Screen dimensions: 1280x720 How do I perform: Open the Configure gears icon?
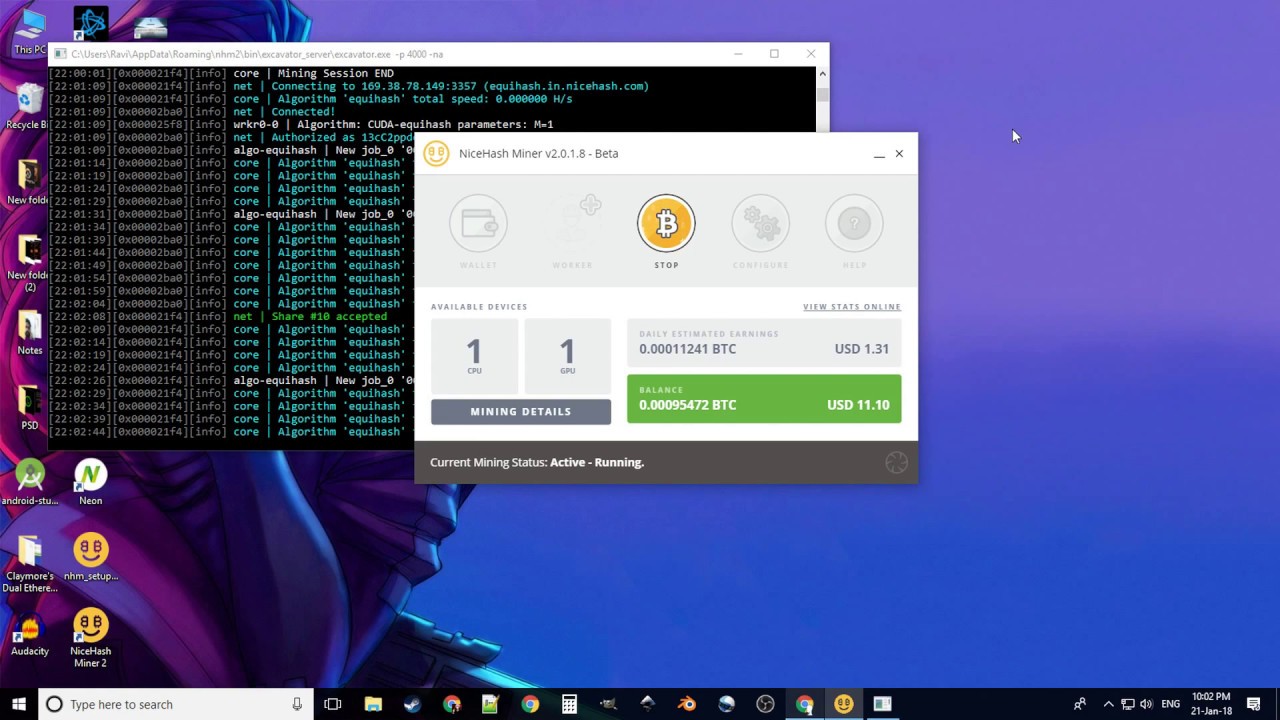(760, 223)
